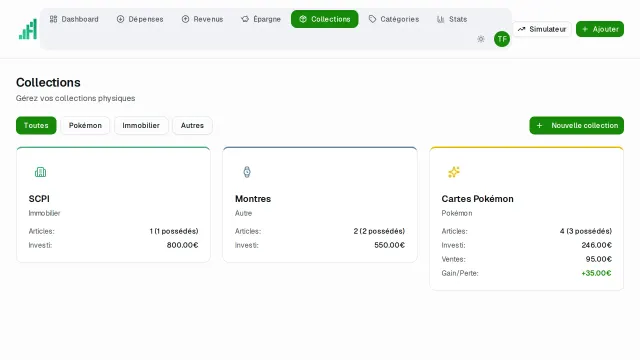Switch to the Revenus tab
The image size is (640, 360).
point(202,19)
